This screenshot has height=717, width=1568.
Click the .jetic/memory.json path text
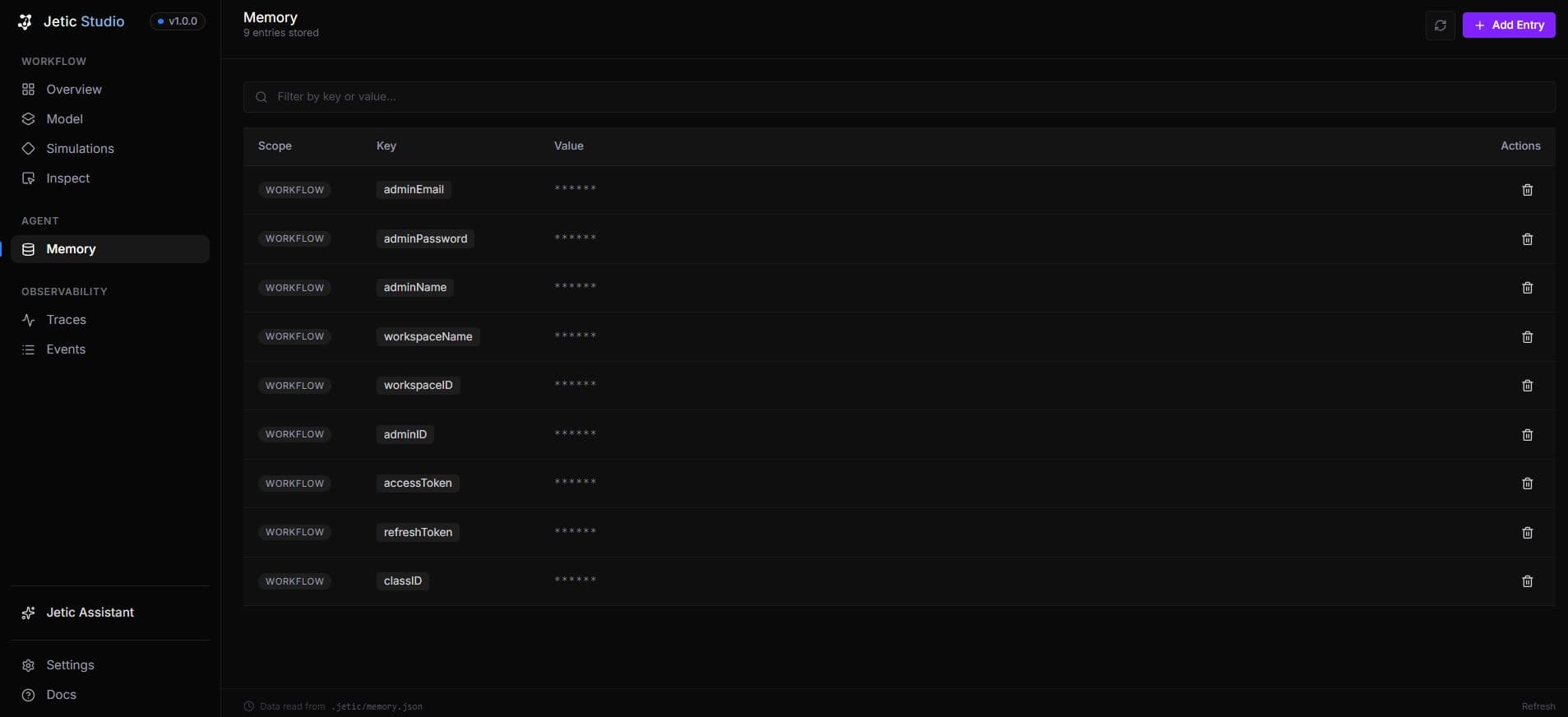coord(377,706)
